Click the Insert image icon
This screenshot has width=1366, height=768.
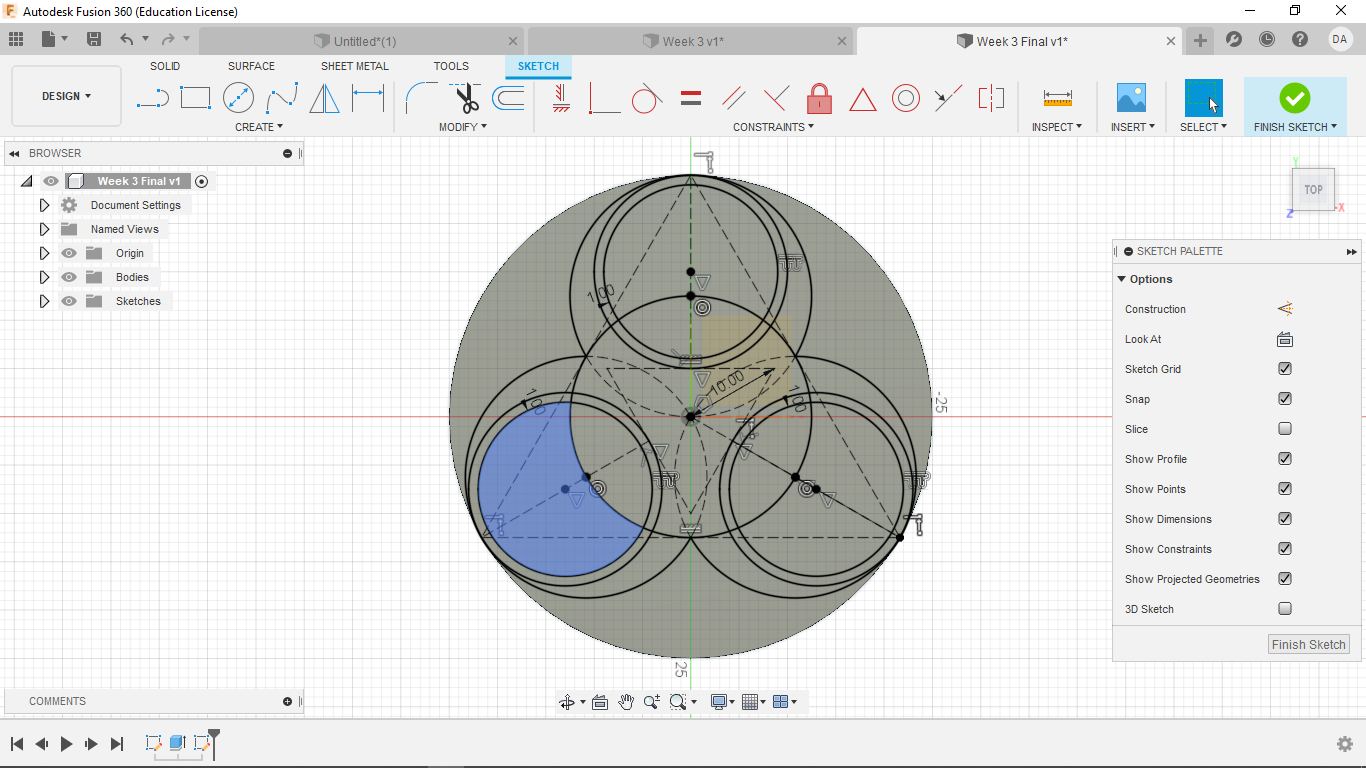pyautogui.click(x=1131, y=98)
